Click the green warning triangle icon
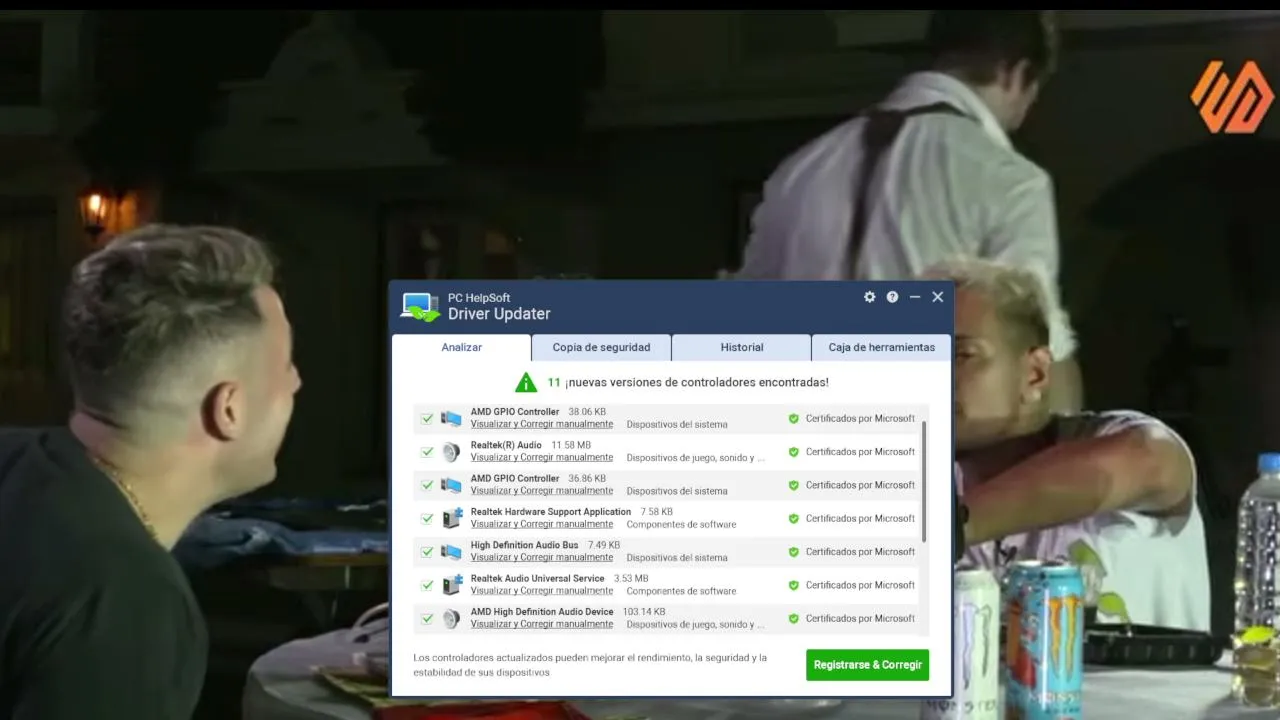The image size is (1280, 720). 526,382
